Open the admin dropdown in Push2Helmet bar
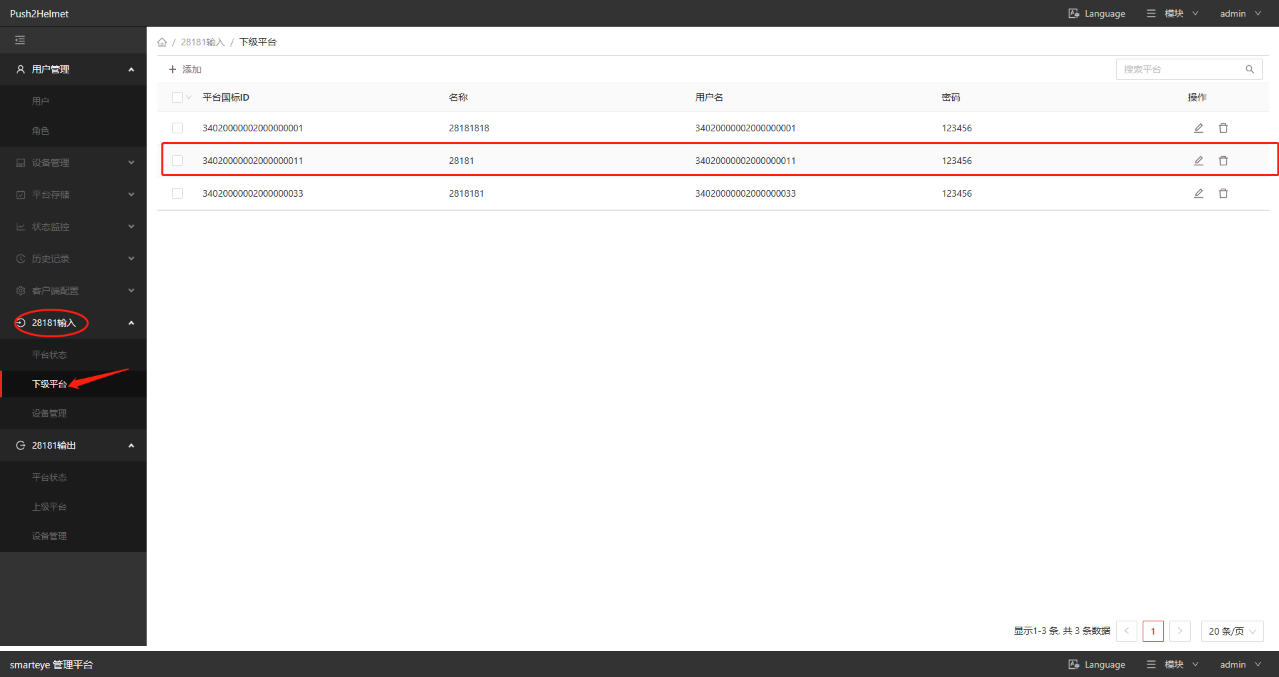Screen dimensions: 1279x677 click(x=1240, y=13)
